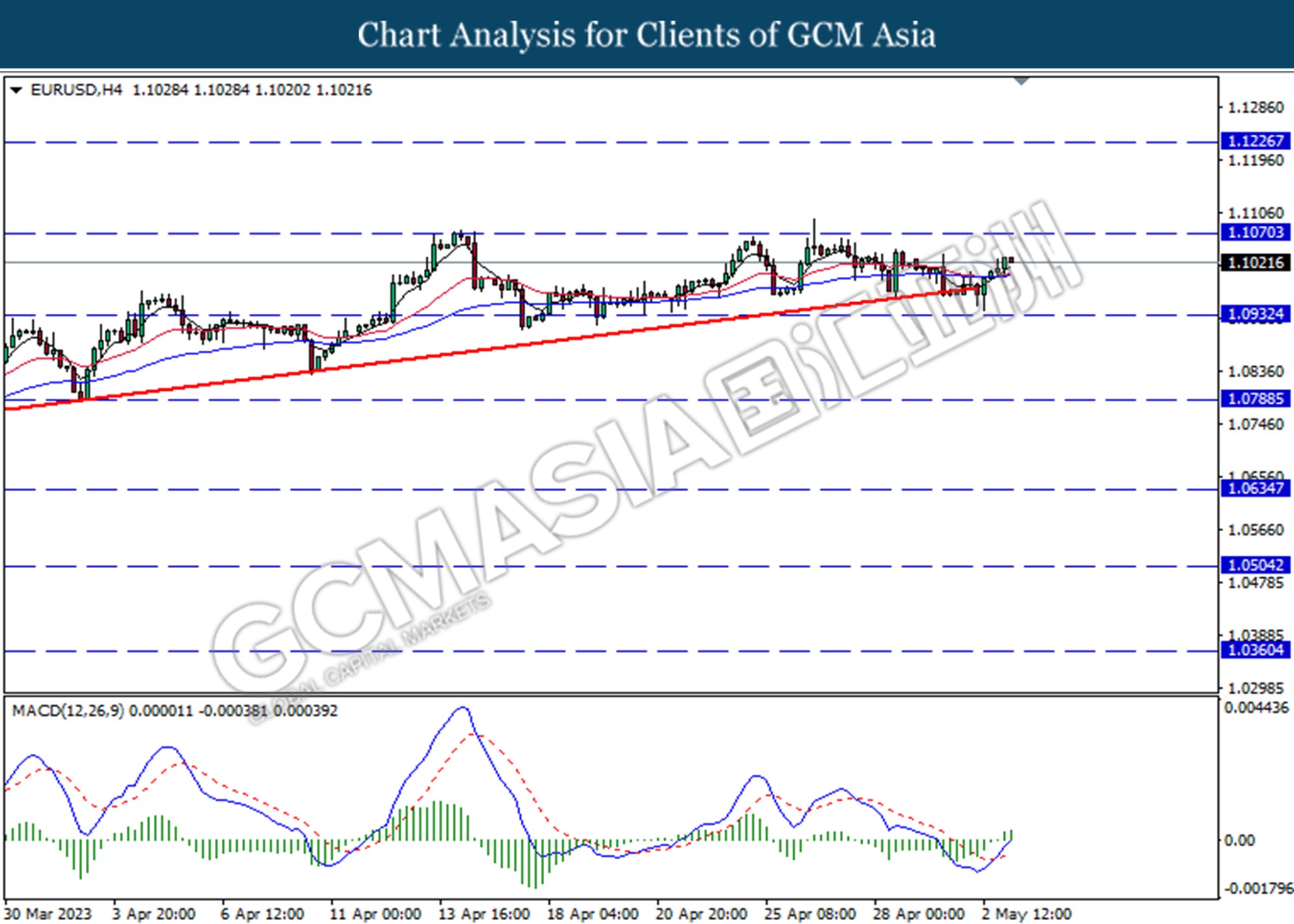The height and width of the screenshot is (924, 1294).
Task: Select the 1.12267 price level label
Action: (1255, 140)
